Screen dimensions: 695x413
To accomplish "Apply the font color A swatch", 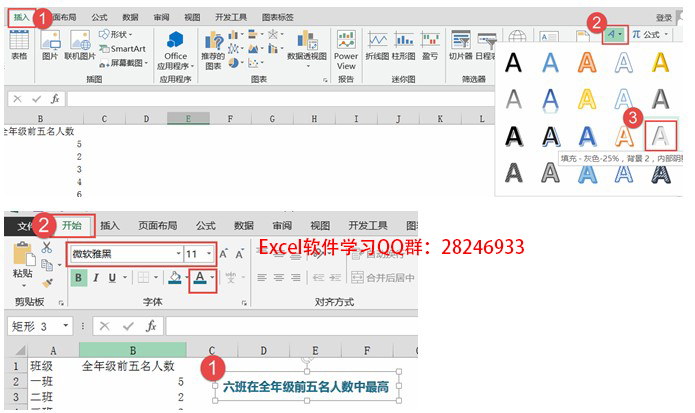I will click(x=200, y=278).
